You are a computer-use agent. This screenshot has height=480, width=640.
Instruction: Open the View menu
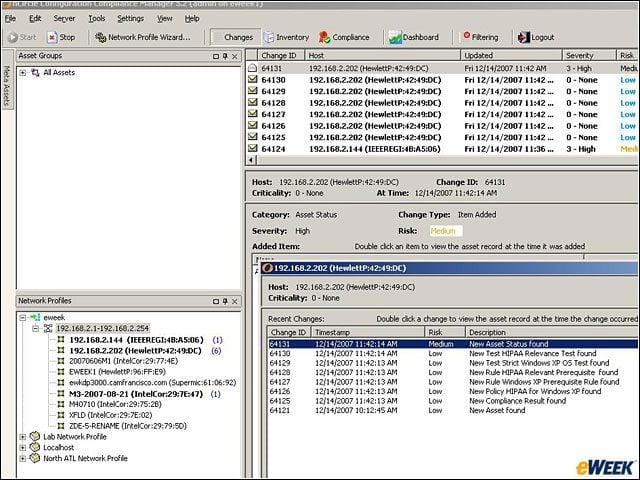[165, 18]
